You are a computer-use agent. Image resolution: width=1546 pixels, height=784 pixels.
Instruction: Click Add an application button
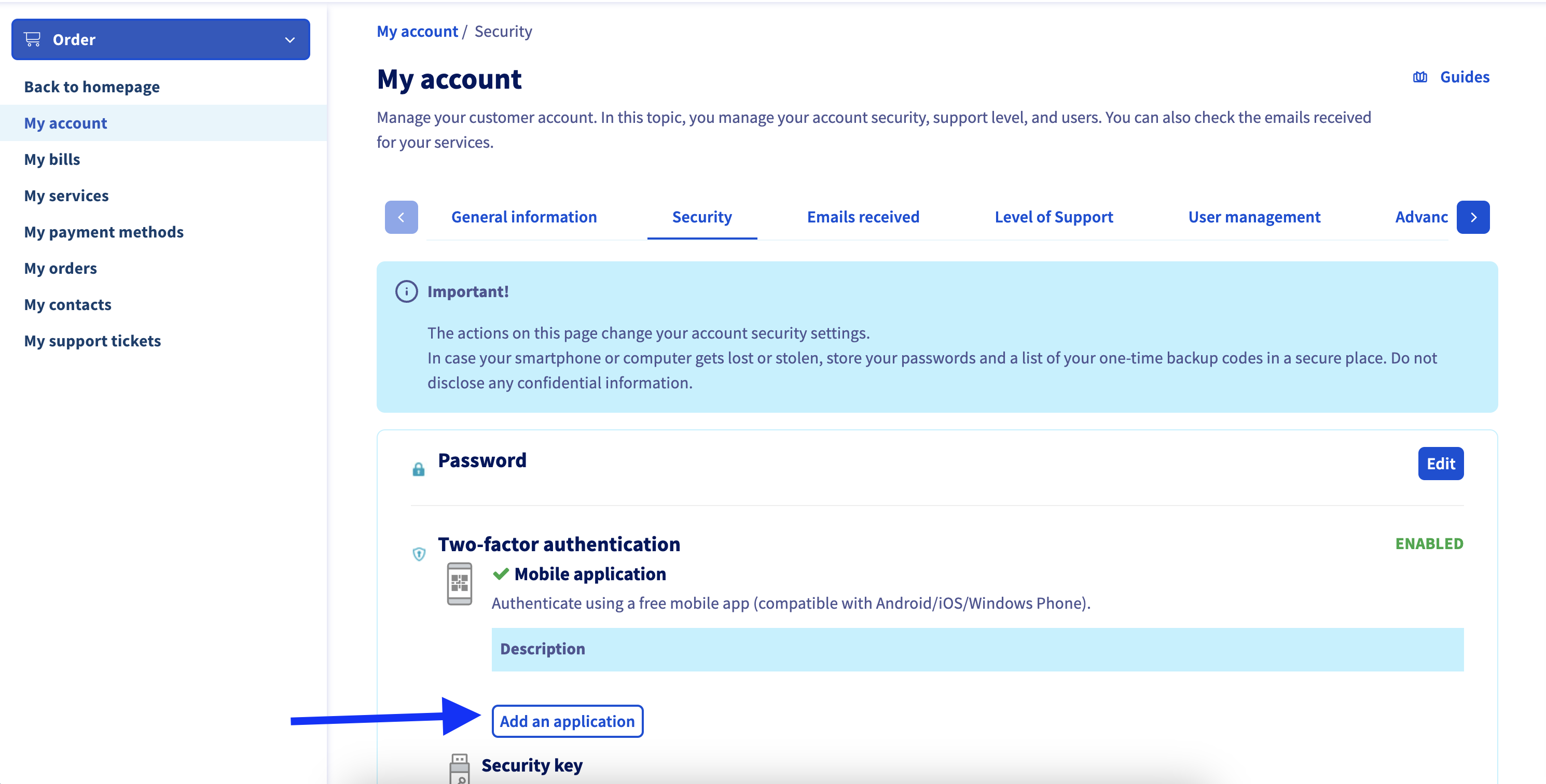567,721
